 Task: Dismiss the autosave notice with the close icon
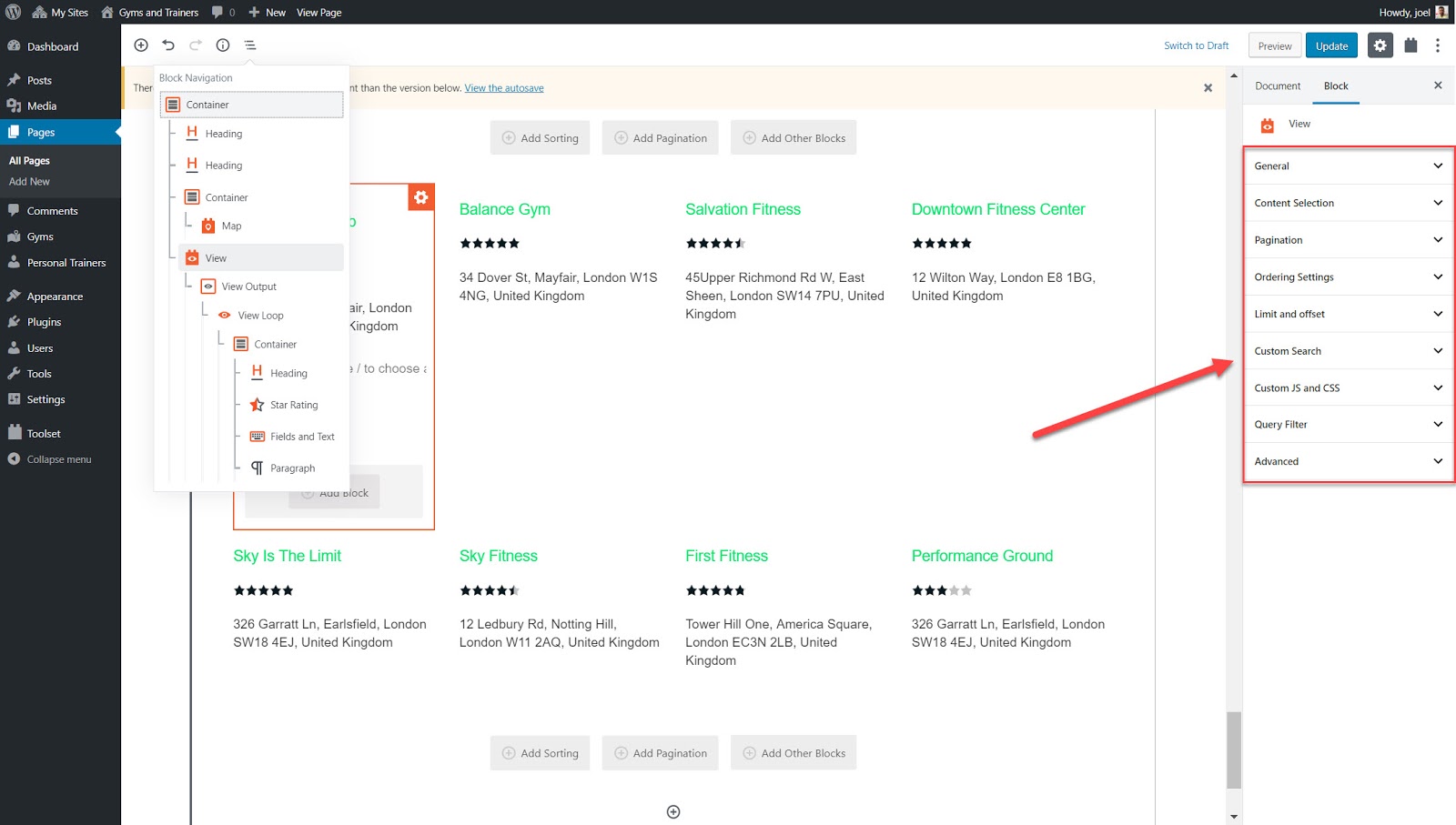click(1208, 87)
